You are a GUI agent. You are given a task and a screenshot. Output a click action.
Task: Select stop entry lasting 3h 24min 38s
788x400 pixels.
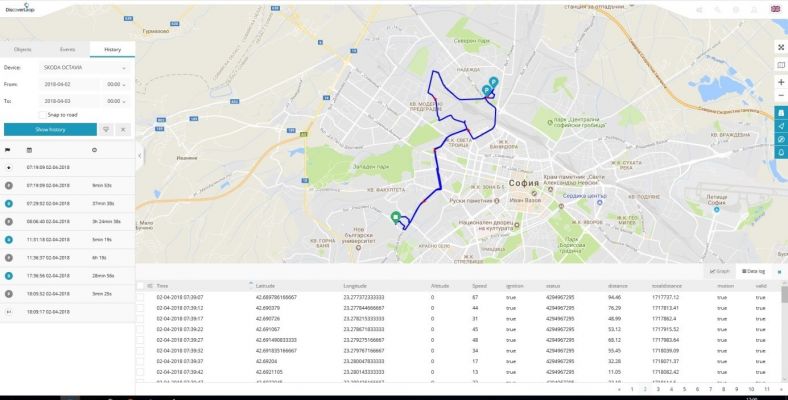[67, 222]
